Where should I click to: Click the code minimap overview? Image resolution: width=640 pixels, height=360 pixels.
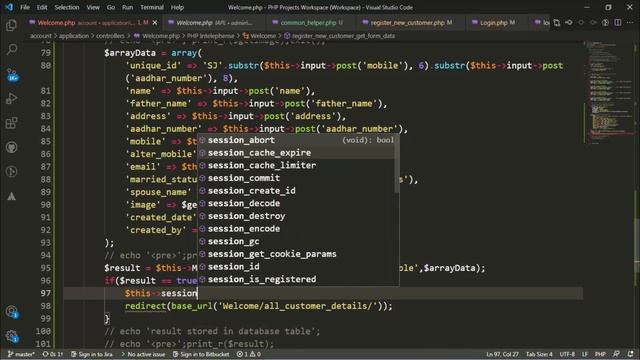click(x=608, y=92)
